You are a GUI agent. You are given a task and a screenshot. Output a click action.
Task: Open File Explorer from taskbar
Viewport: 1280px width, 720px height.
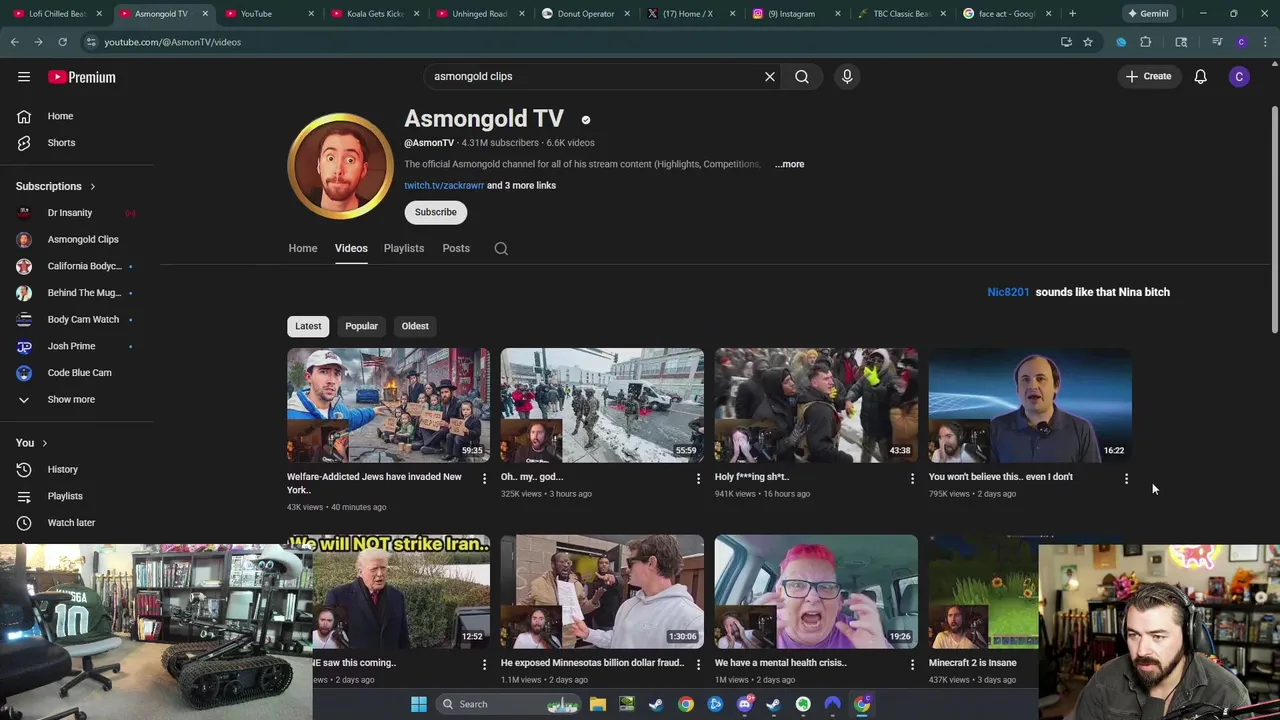click(x=598, y=704)
